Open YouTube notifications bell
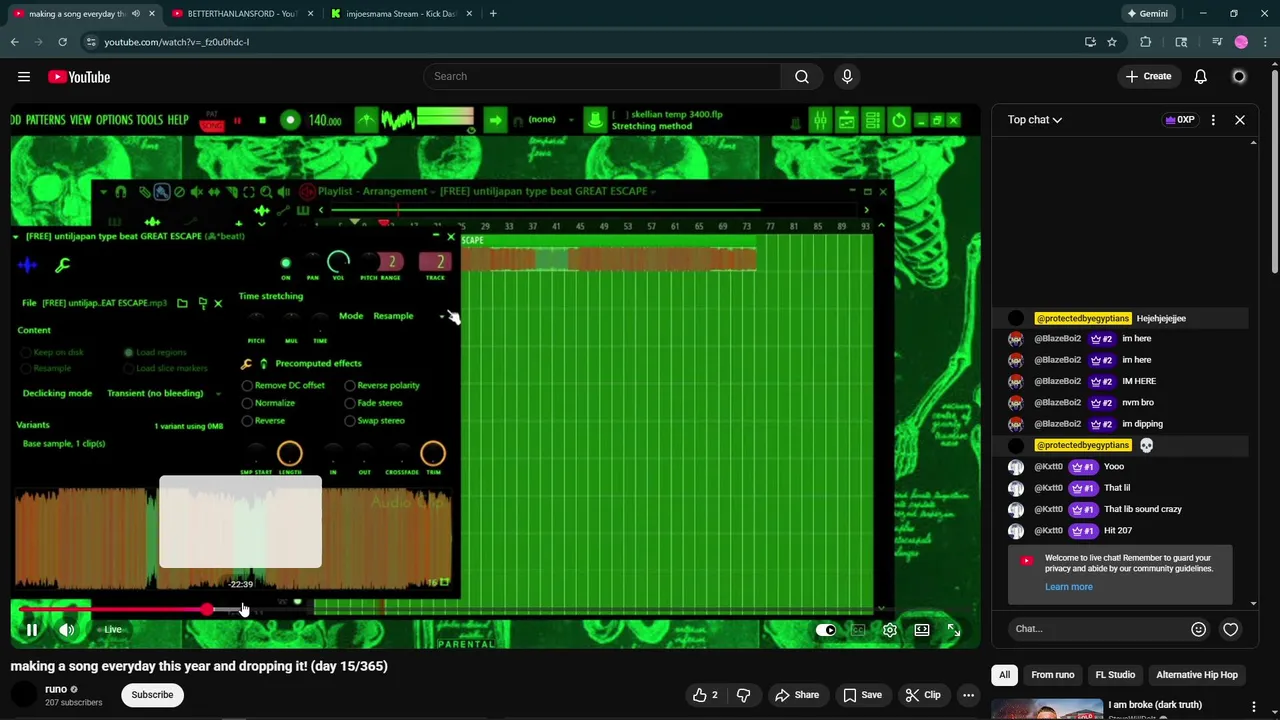This screenshot has width=1280, height=720. pos(1201,77)
